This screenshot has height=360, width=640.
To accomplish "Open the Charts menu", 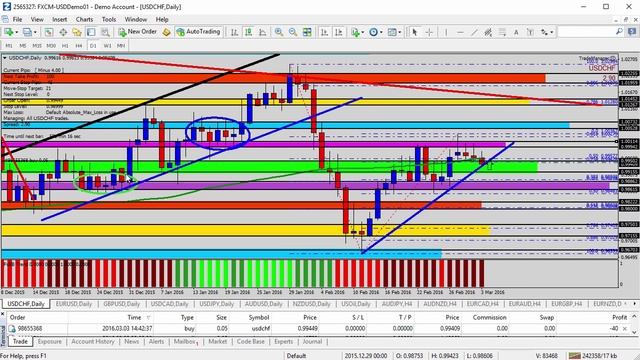I will (84, 19).
